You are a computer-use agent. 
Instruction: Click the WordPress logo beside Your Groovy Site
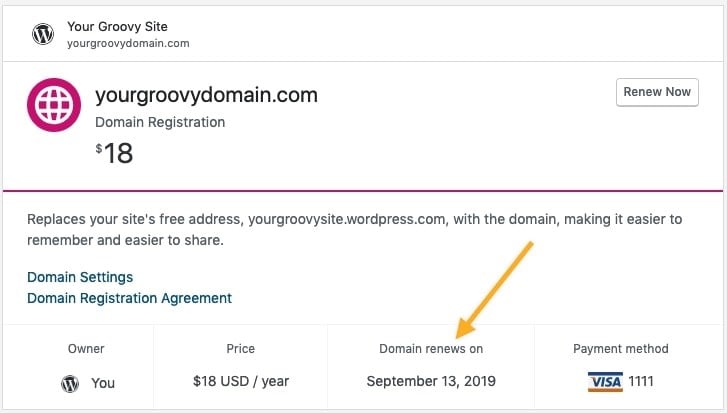[x=43, y=34]
